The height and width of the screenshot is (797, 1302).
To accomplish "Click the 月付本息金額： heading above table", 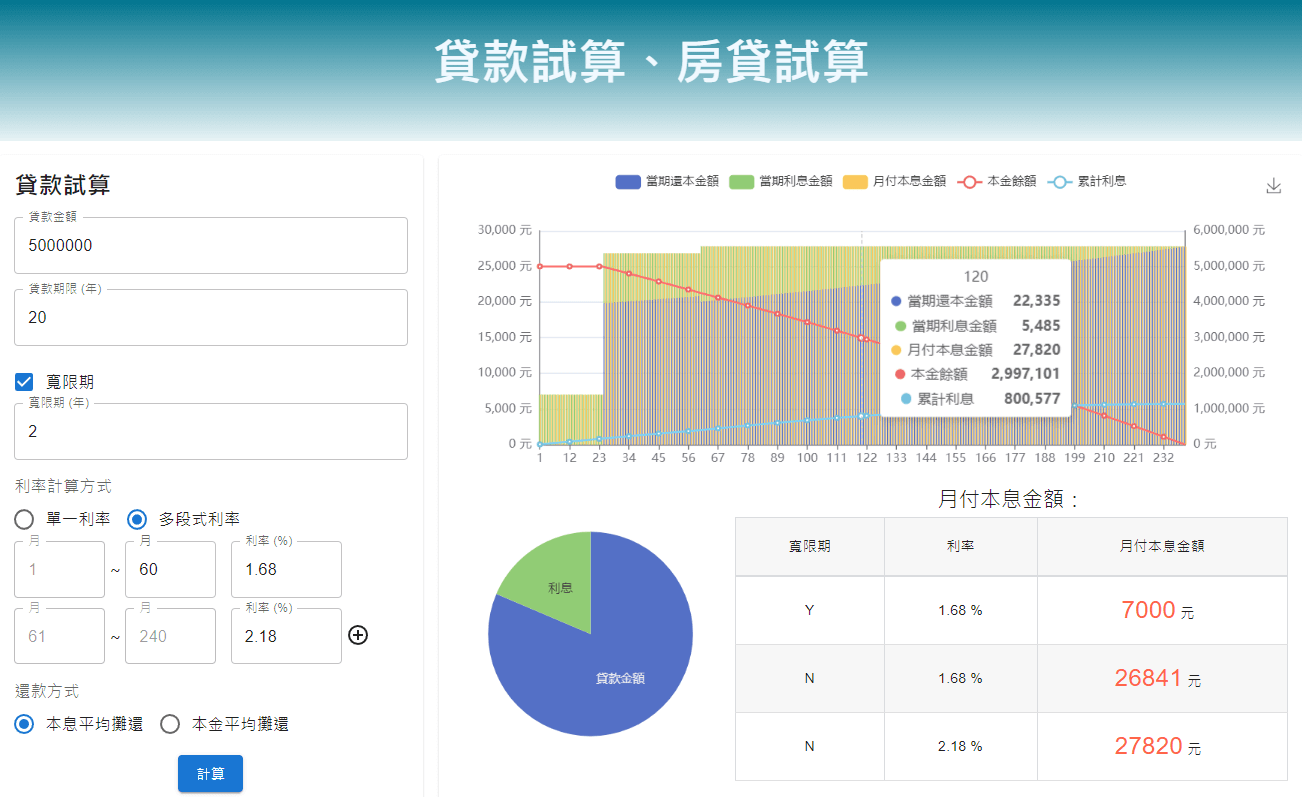I will click(x=1011, y=499).
